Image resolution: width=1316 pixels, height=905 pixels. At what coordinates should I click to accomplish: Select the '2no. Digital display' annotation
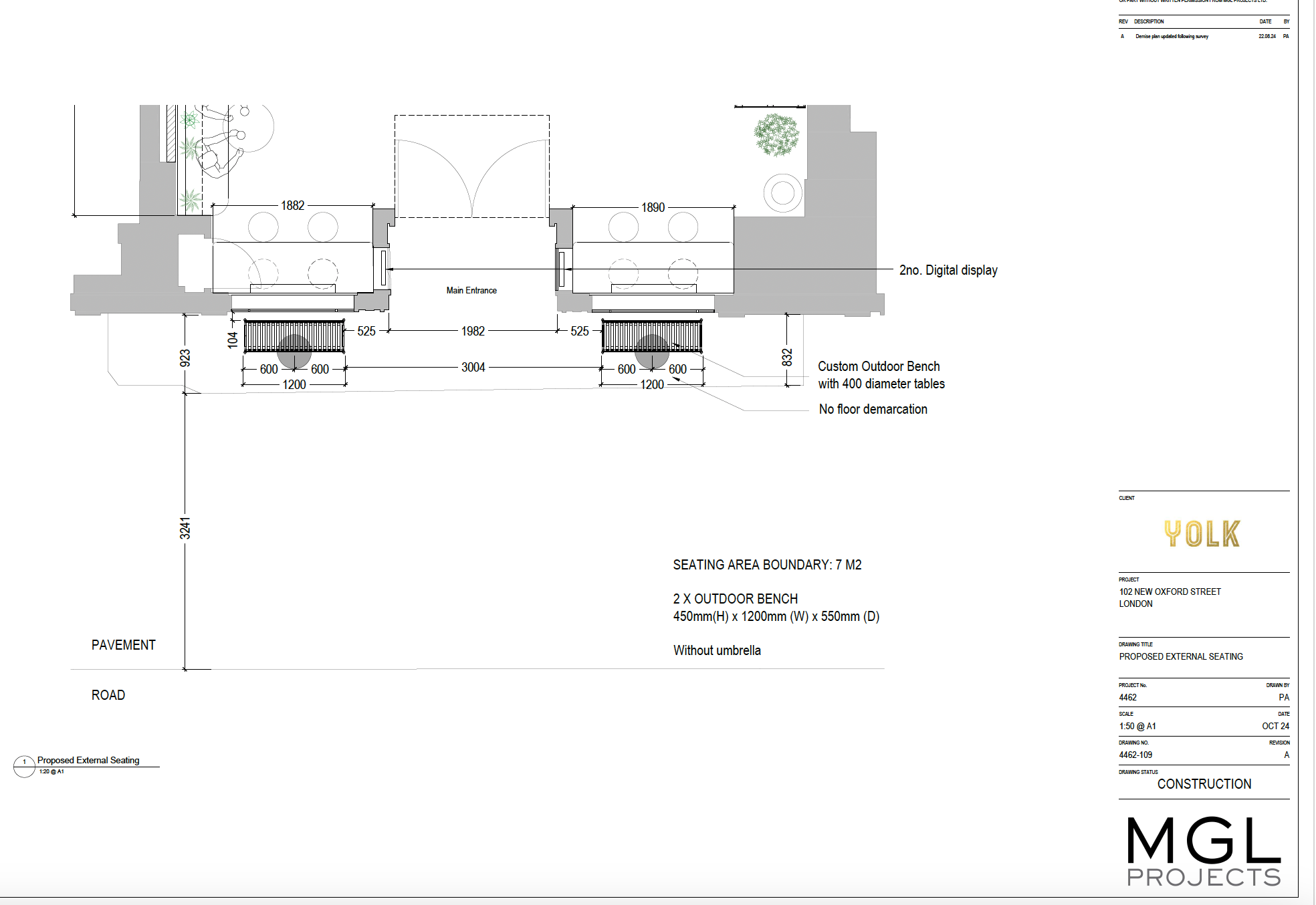(x=948, y=270)
